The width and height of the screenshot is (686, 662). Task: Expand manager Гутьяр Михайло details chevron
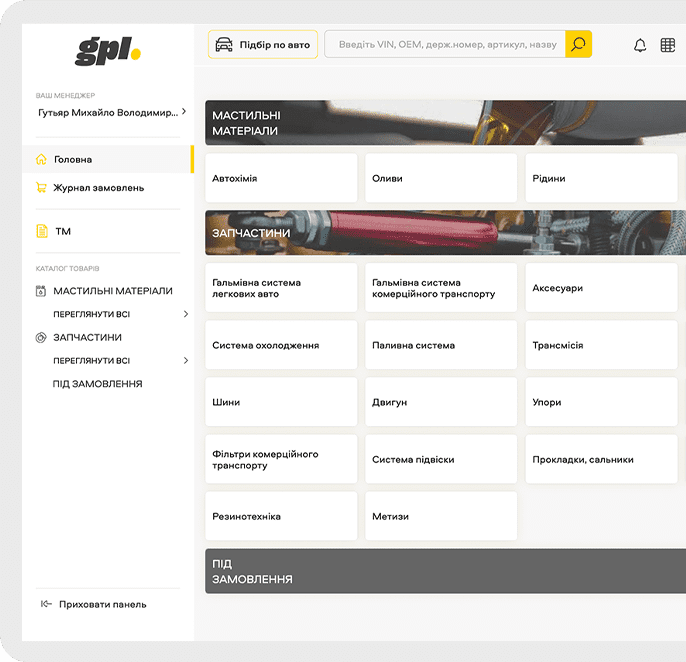click(184, 112)
